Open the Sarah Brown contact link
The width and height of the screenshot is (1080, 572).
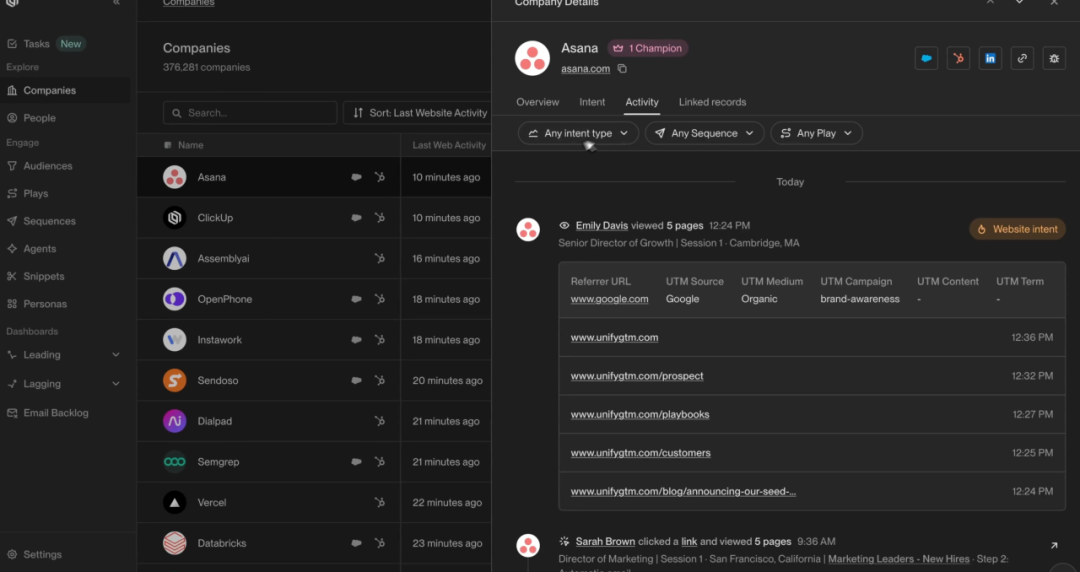tap(605, 542)
